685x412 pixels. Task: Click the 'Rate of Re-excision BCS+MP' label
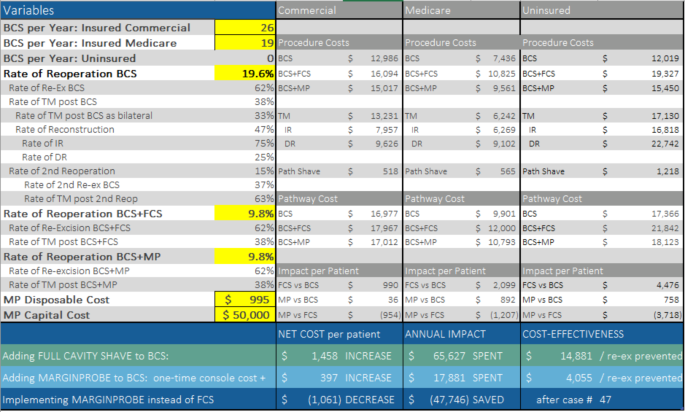click(x=69, y=271)
